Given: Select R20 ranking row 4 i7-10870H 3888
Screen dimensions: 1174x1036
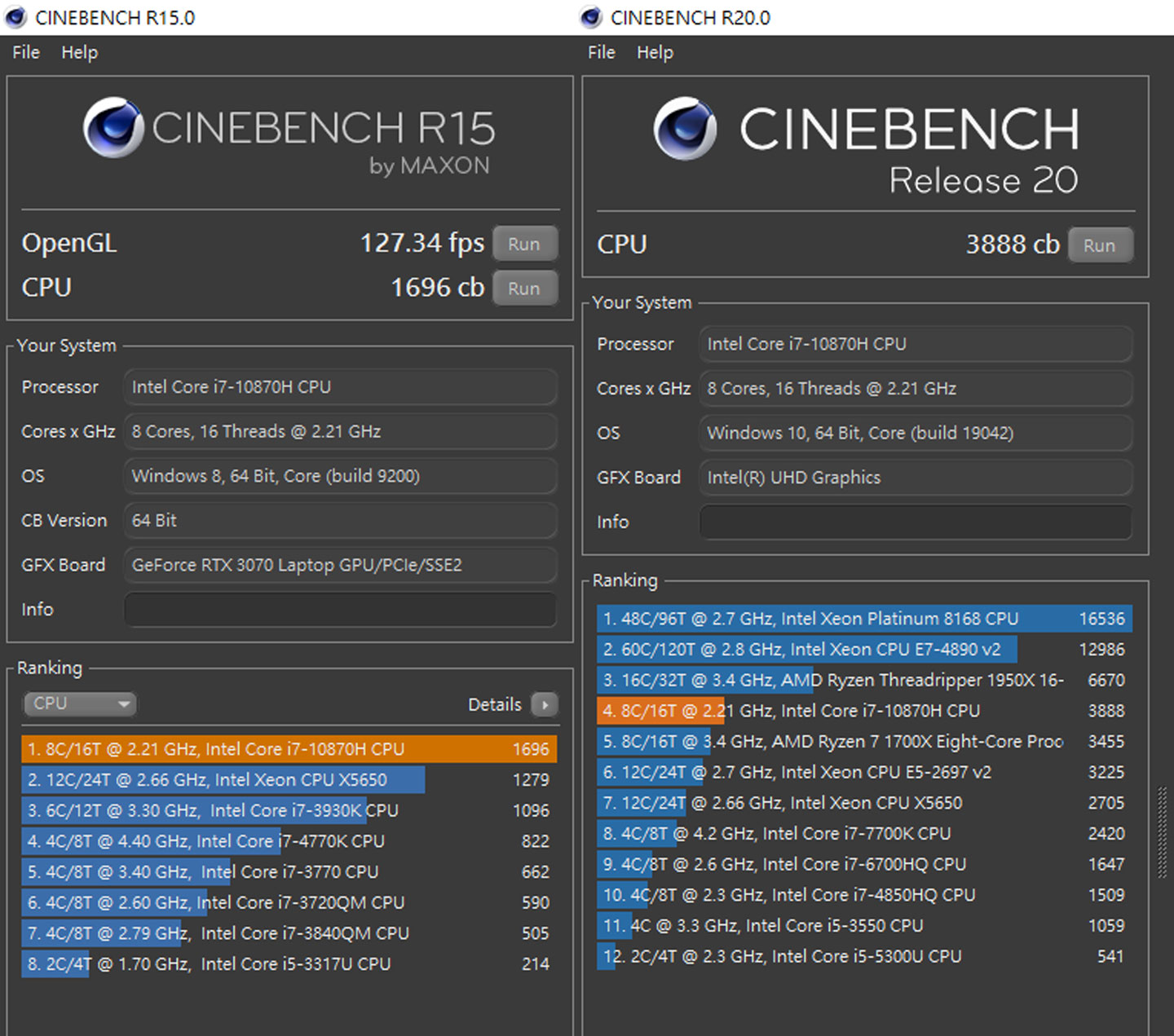Looking at the screenshot, I should pos(865,711).
